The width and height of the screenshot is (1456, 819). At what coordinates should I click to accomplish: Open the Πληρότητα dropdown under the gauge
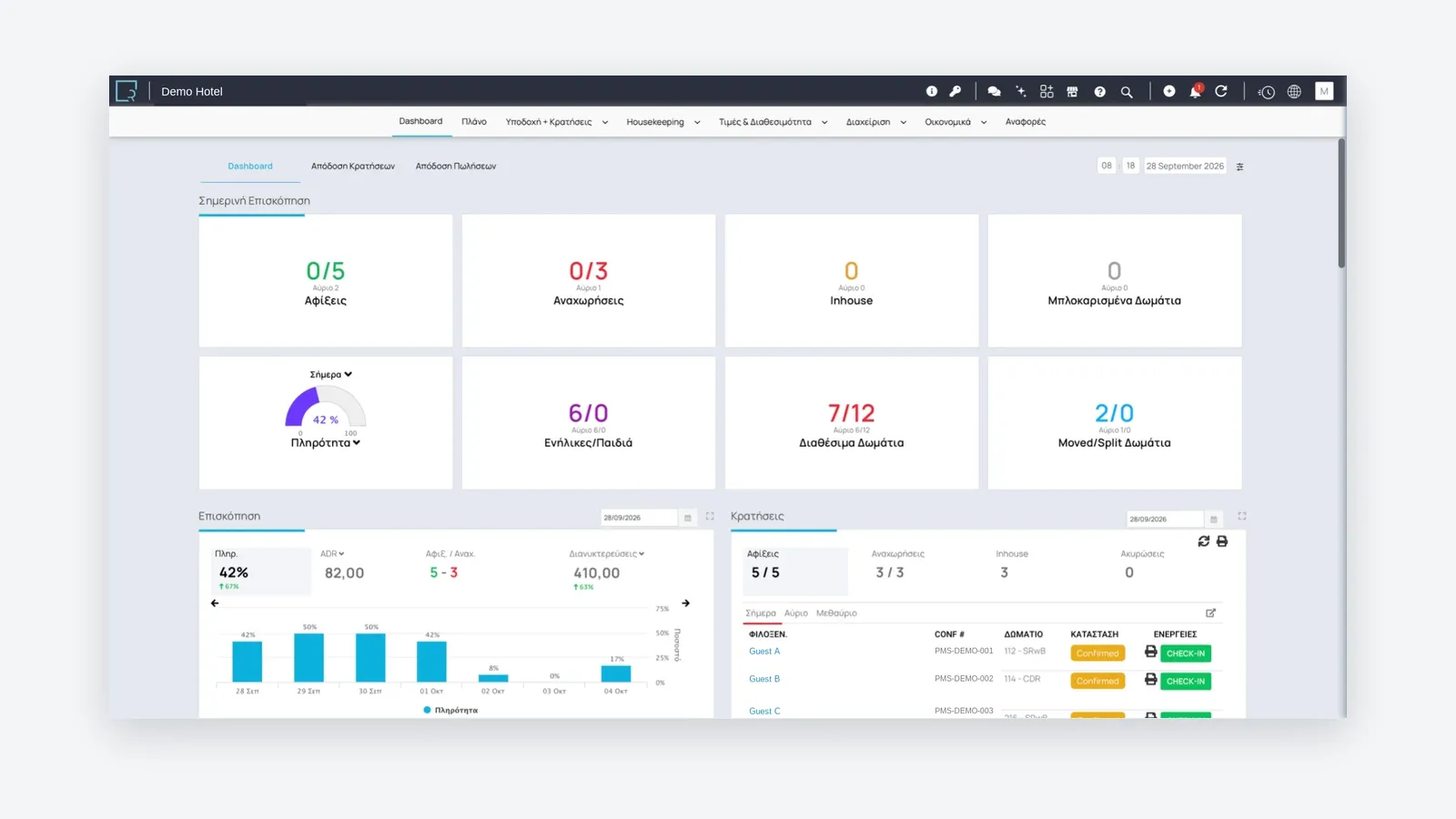pos(325,442)
